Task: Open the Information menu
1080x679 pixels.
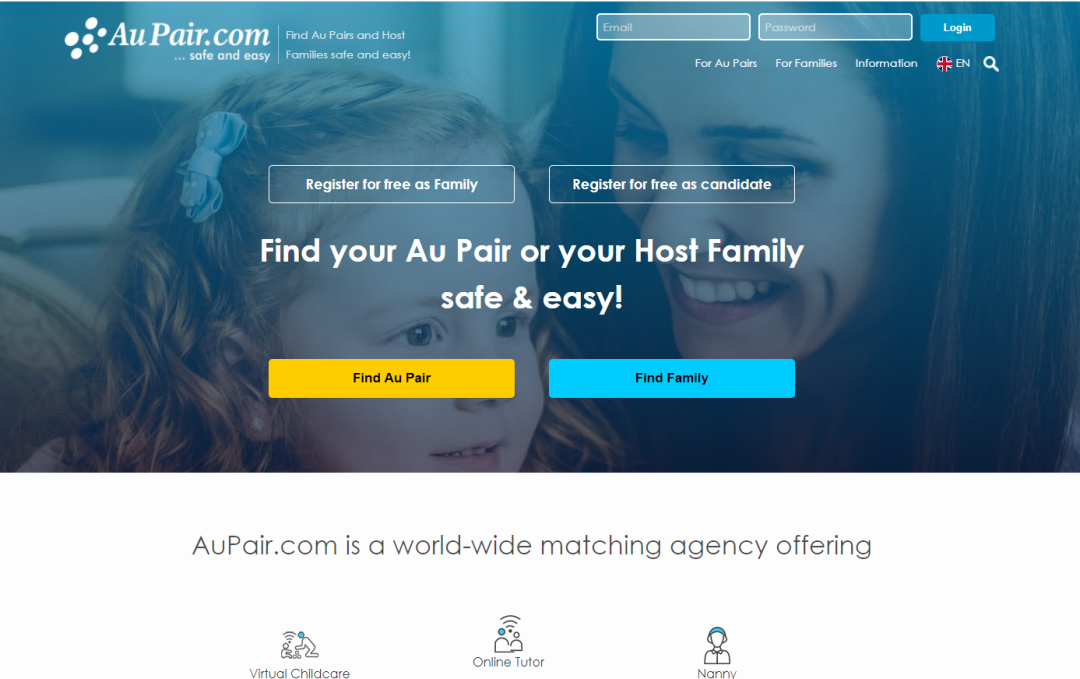Action: (x=886, y=63)
